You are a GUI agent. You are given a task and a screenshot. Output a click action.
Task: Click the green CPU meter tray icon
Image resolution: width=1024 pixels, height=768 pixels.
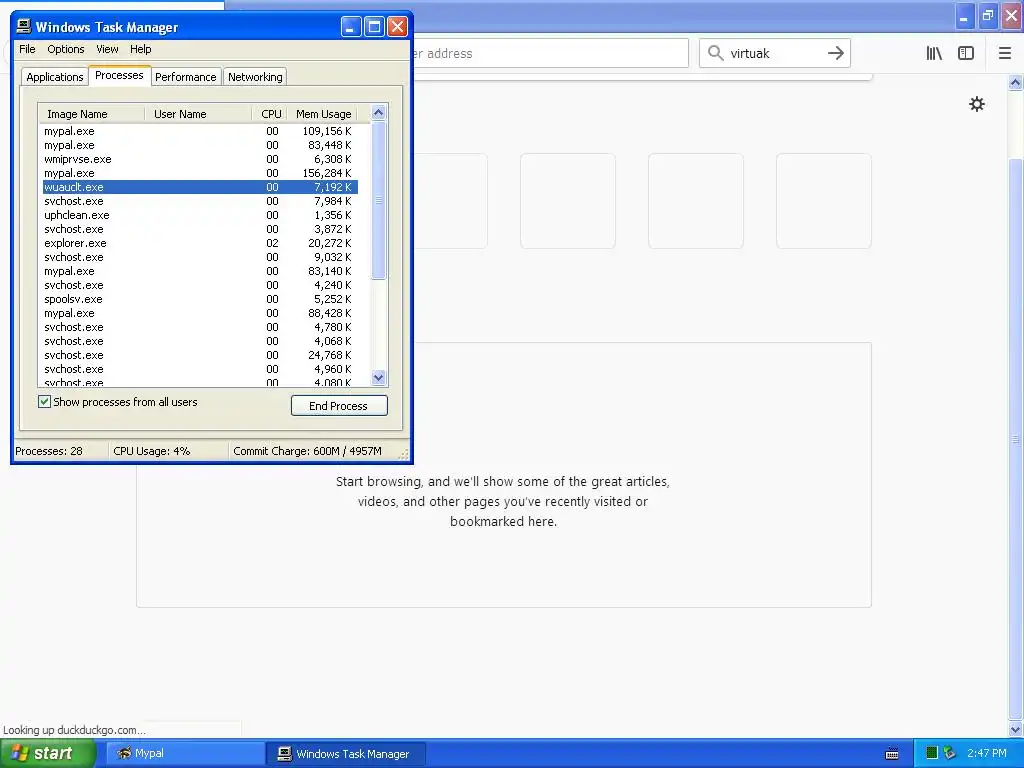(x=932, y=753)
